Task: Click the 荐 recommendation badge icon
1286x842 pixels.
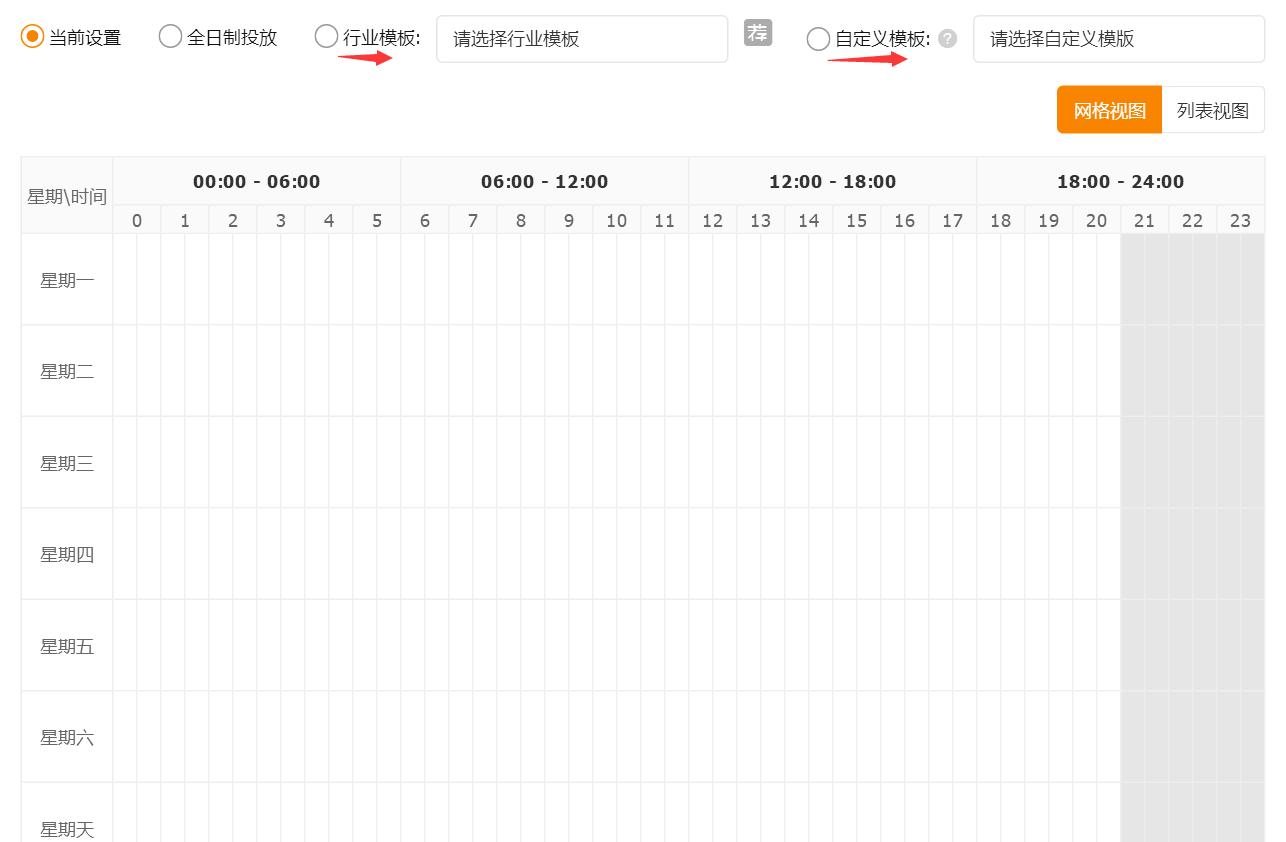Action: 758,33
